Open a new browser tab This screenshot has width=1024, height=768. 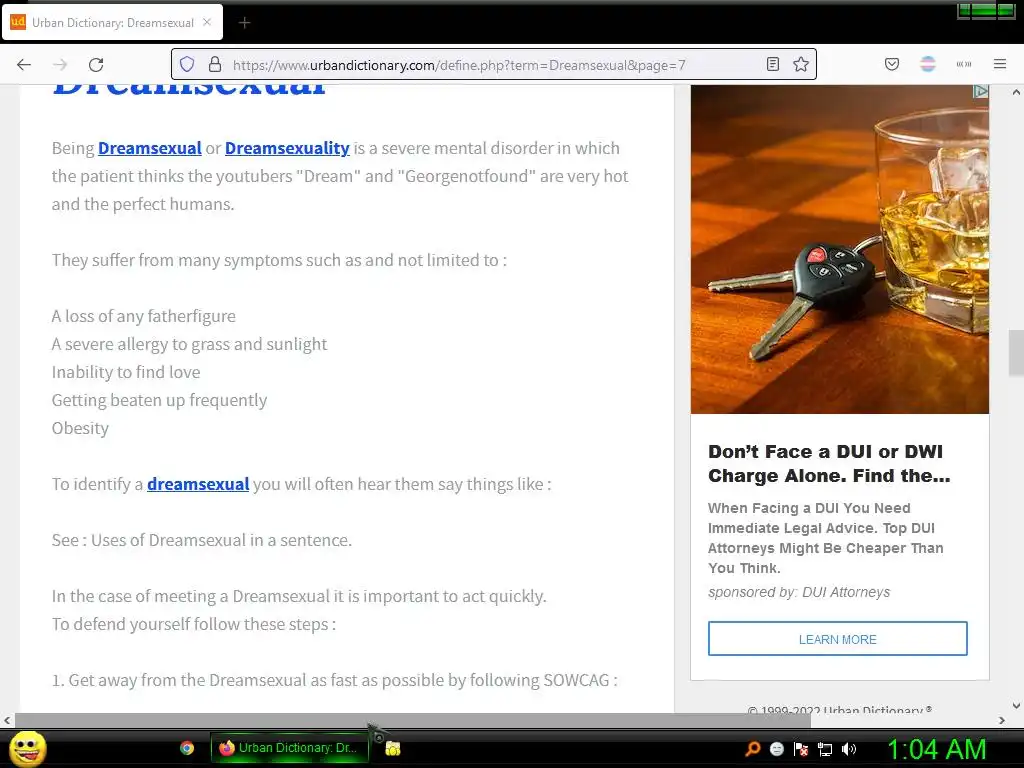pos(244,23)
